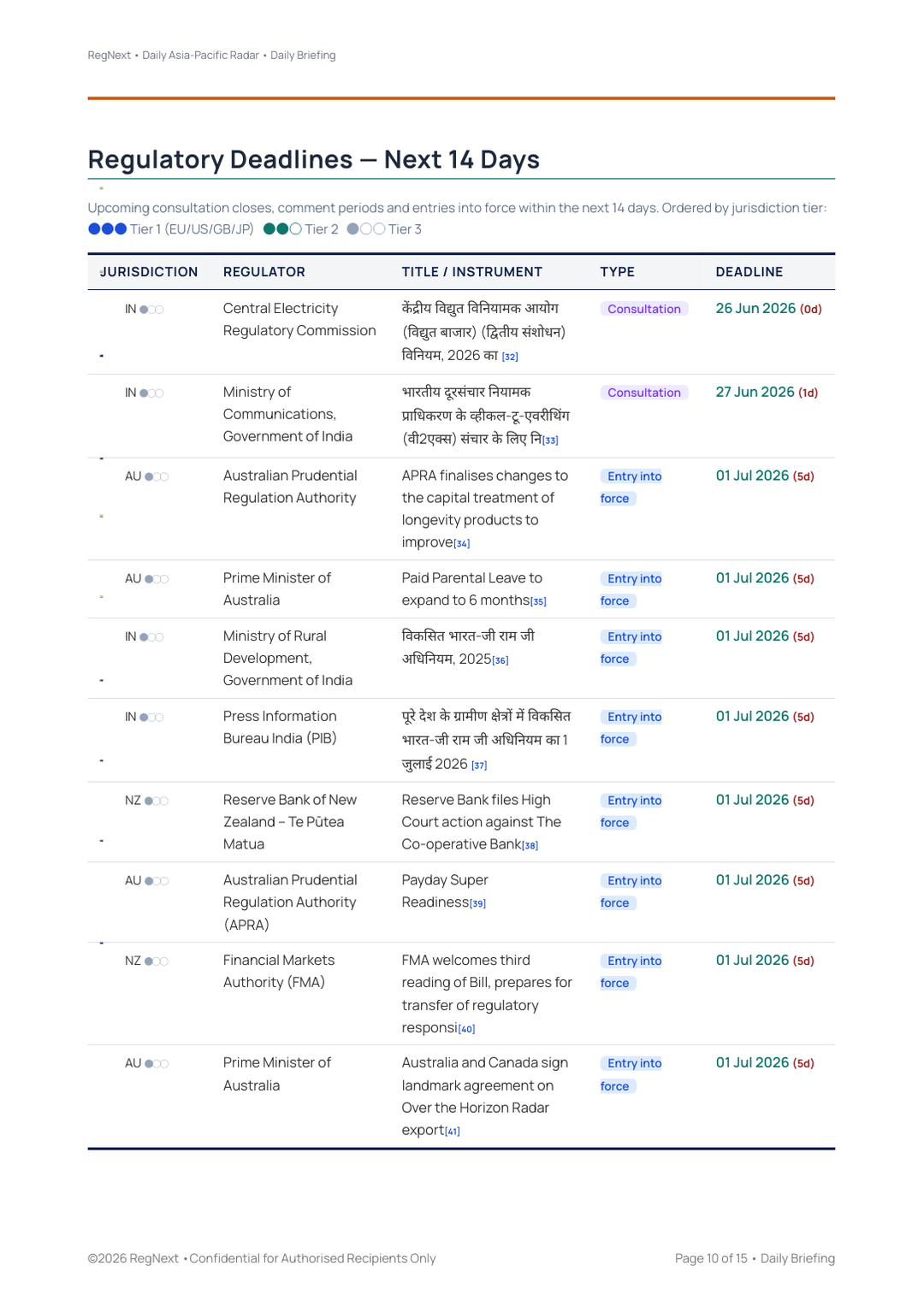Image resolution: width=924 pixels, height=1307 pixels.
Task: Click Consultation badge for Ministry of Communications
Action: (644, 393)
